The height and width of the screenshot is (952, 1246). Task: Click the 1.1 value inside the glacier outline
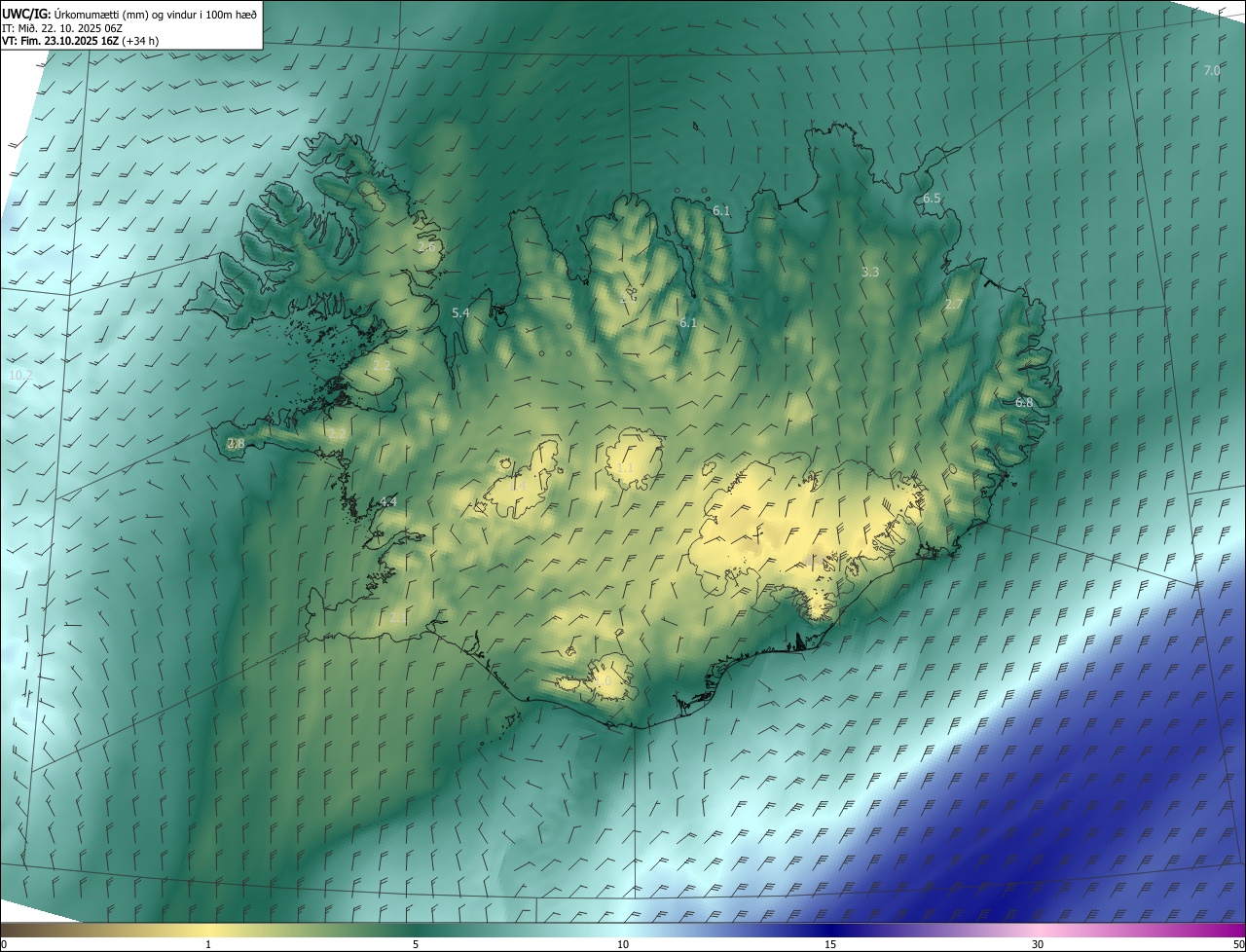pyautogui.click(x=625, y=468)
